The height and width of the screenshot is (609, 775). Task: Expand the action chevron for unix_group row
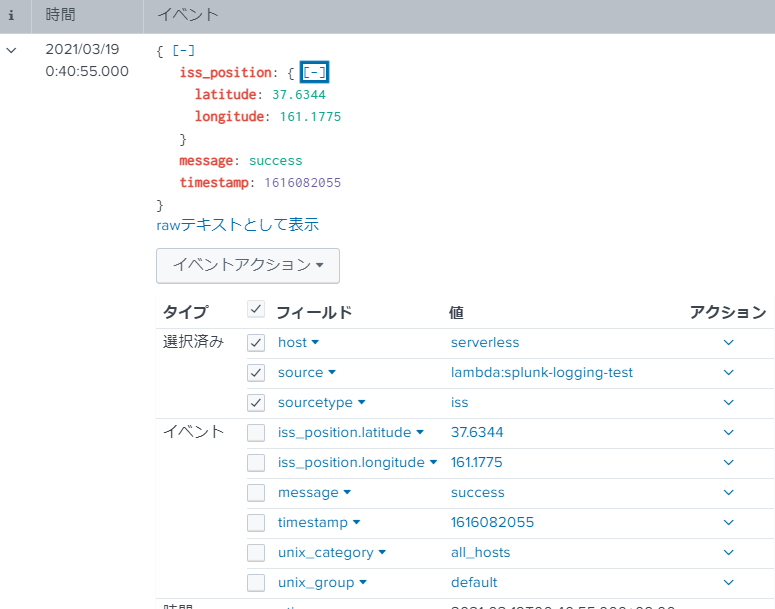pos(729,583)
